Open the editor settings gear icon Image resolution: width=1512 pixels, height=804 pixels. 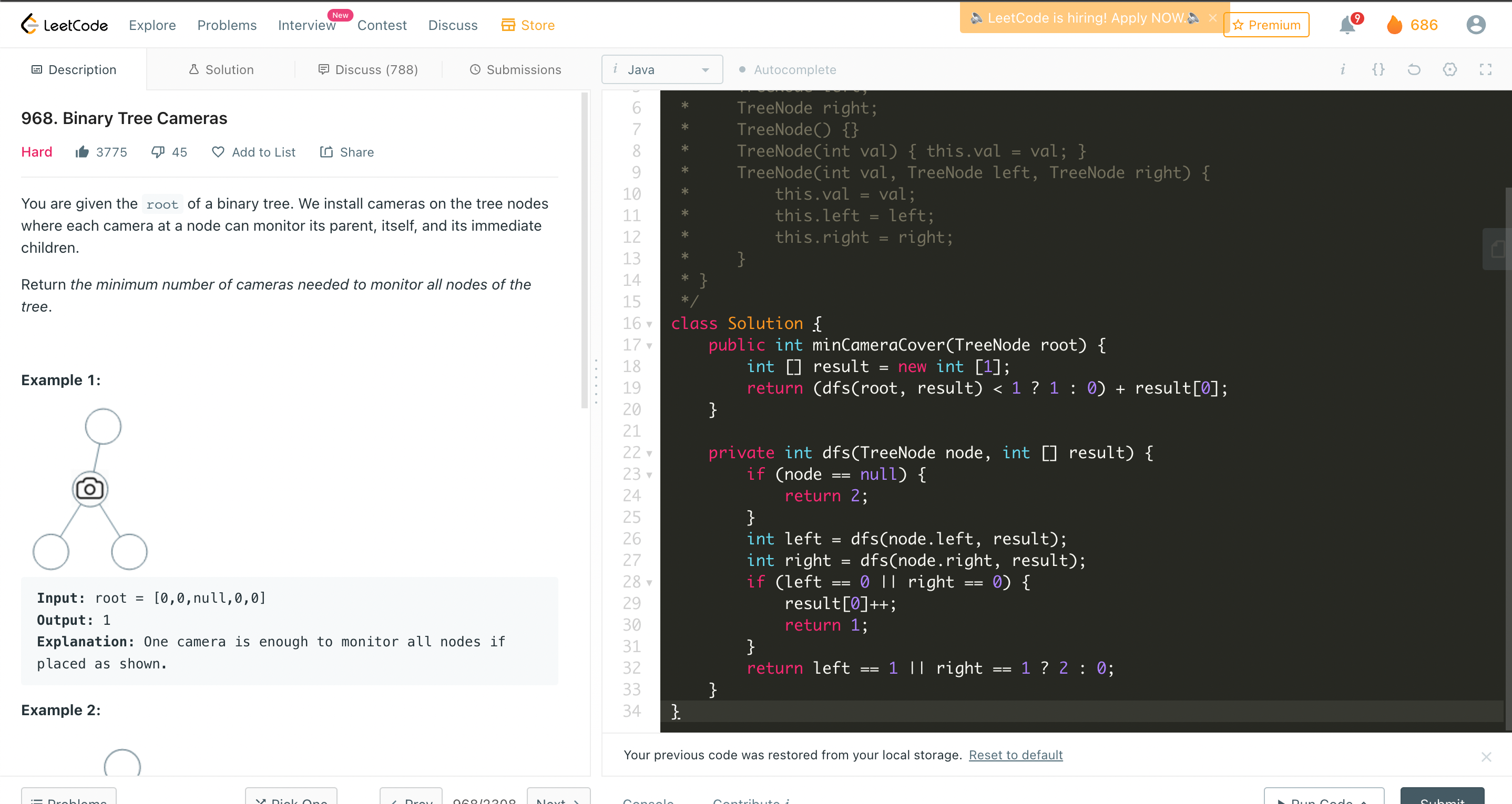point(1450,69)
